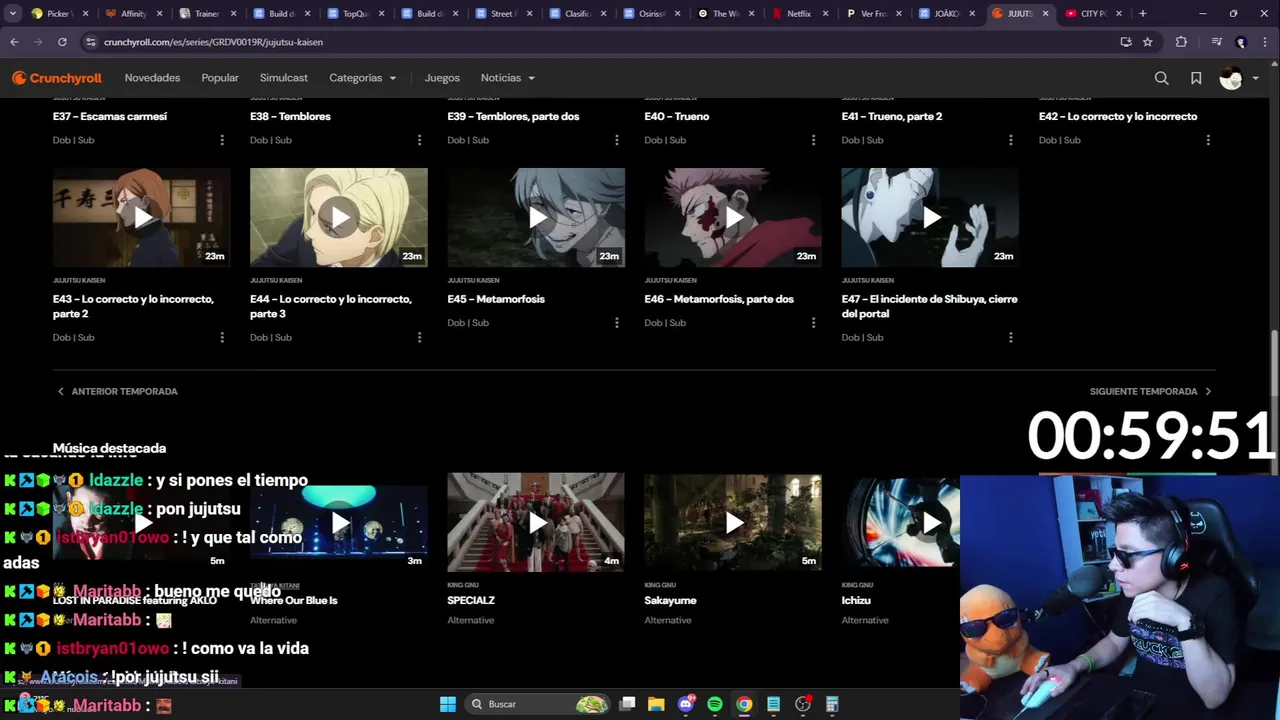Open new browser tab with plus
1280x720 pixels.
[x=1142, y=14]
